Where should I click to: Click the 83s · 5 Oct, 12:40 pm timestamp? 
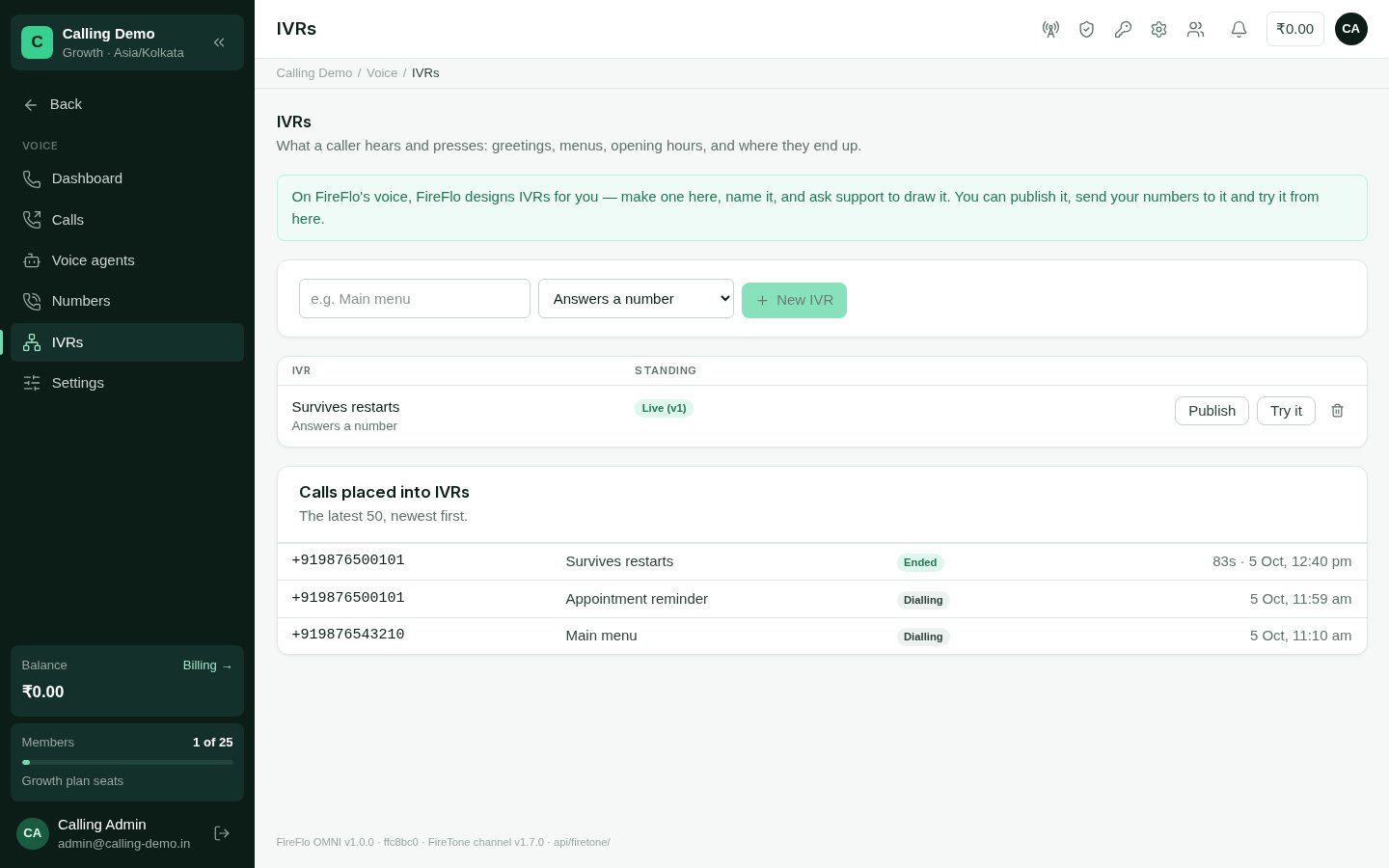tap(1282, 561)
